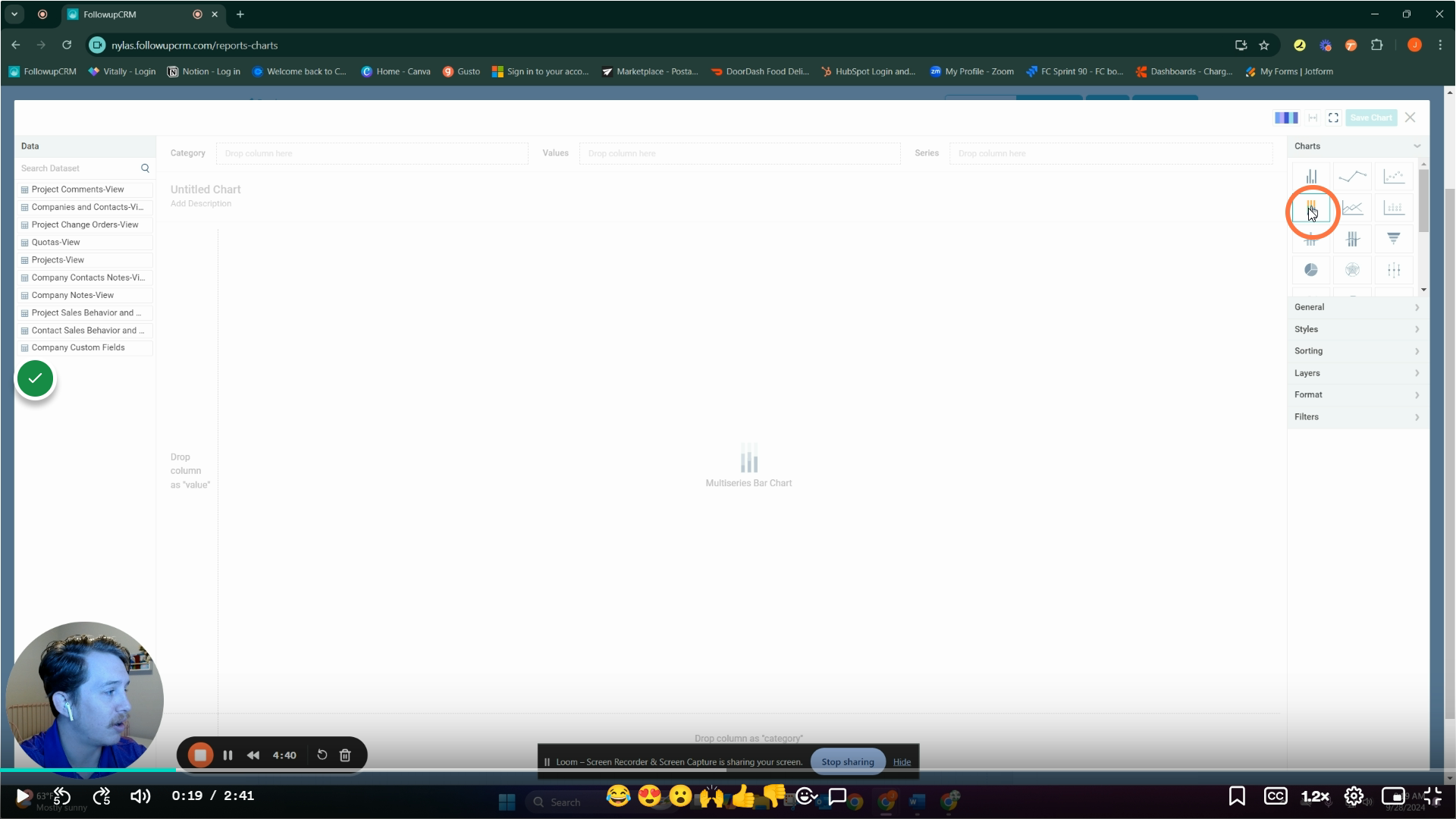Click the Hide link in Loom bar
This screenshot has width=1456, height=819.
click(x=902, y=762)
